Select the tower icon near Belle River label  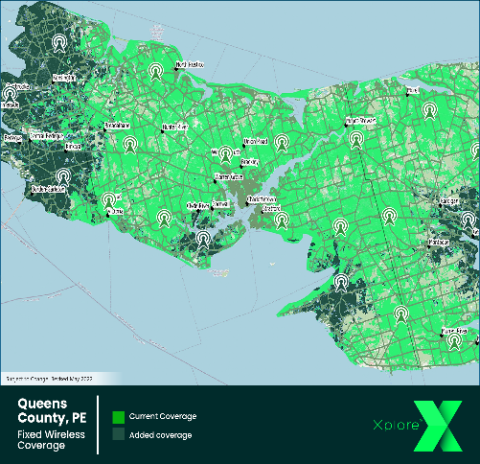454,342
